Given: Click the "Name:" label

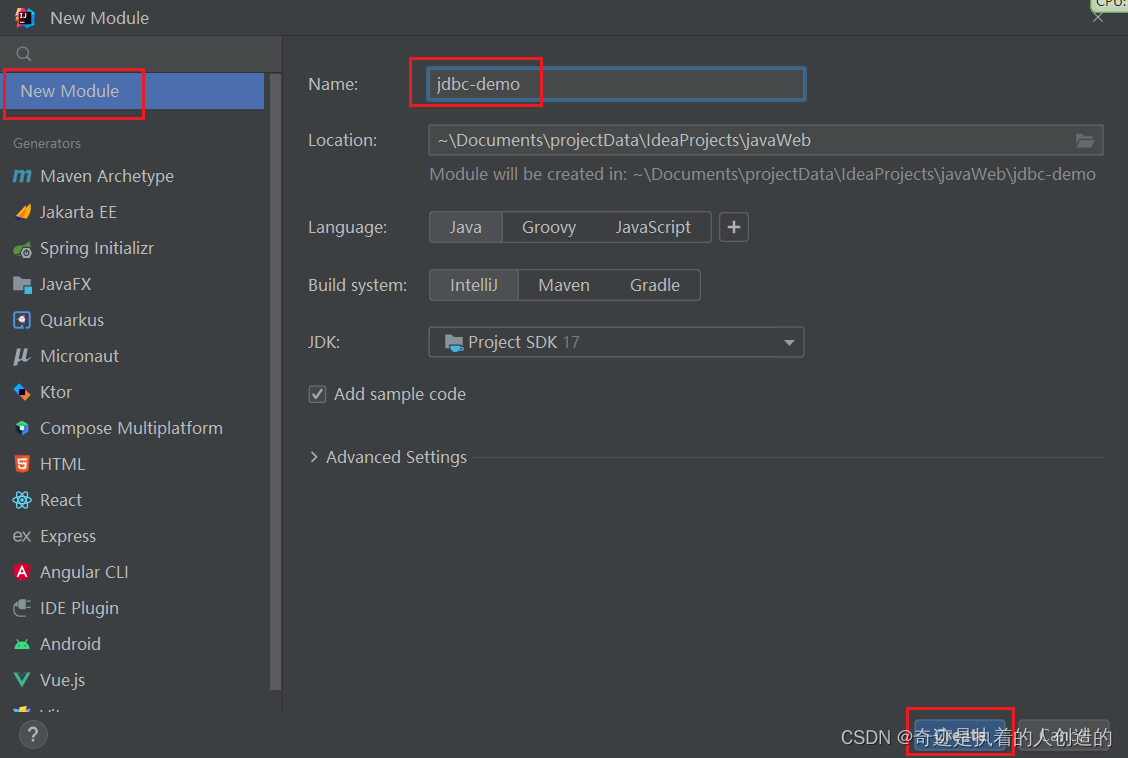Looking at the screenshot, I should coord(333,84).
